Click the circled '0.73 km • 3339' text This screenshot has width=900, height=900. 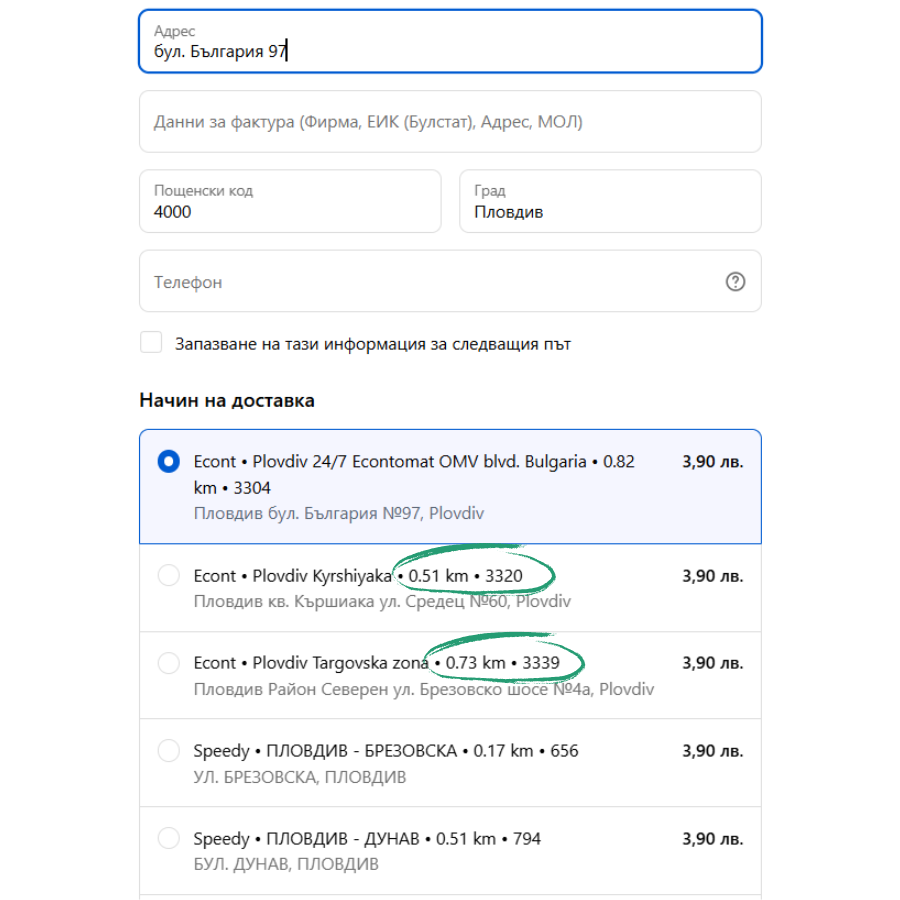click(x=507, y=663)
